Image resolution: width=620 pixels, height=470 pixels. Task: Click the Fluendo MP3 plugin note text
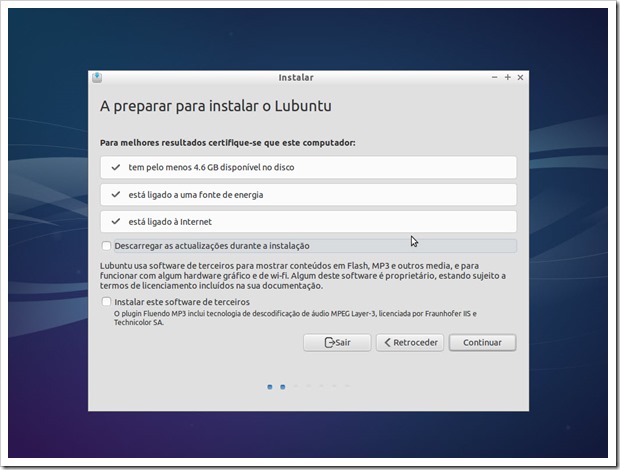[295, 318]
